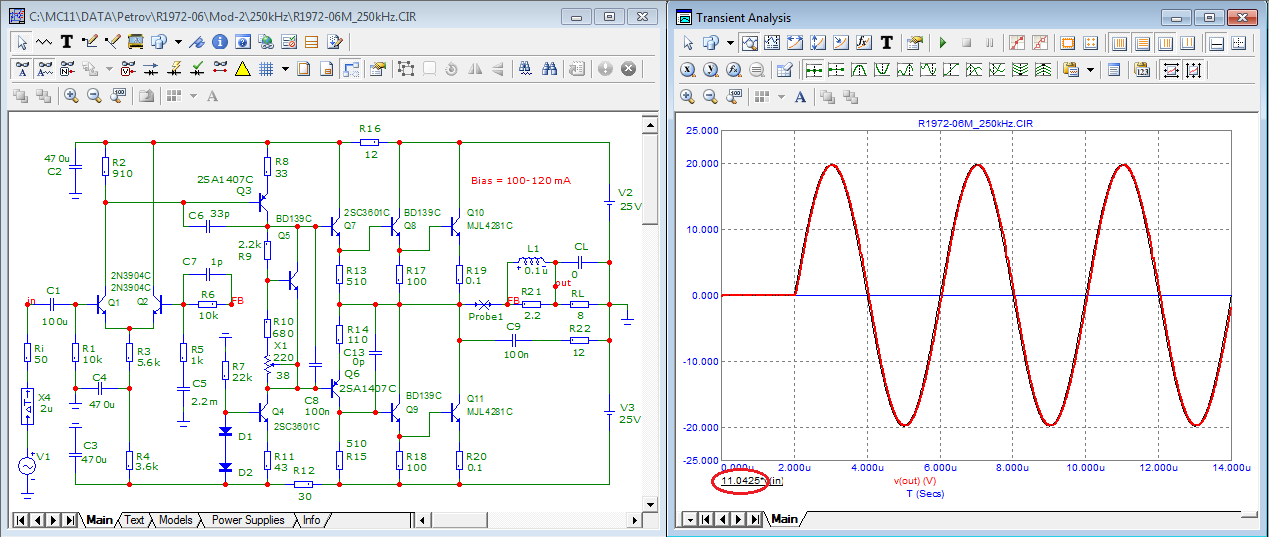Open the dropdown arrow left of Scale mode
Image resolution: width=1269 pixels, height=537 pixels.
click(730, 43)
